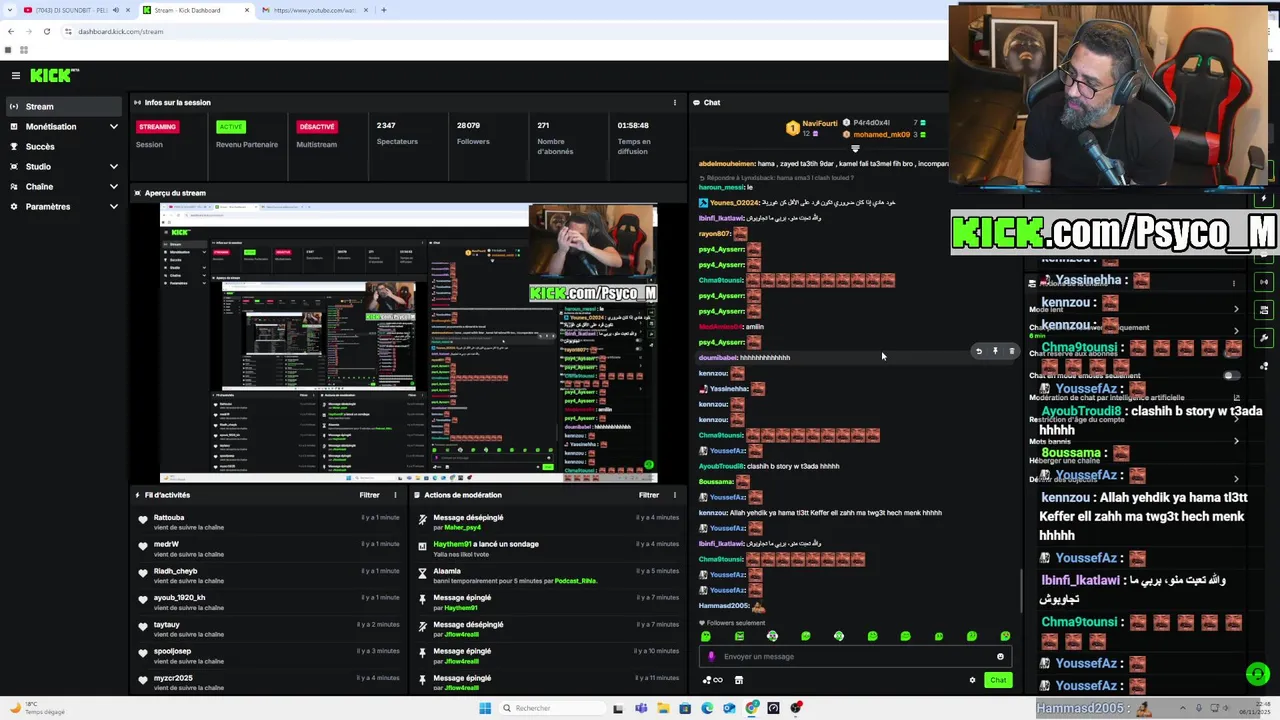The height and width of the screenshot is (720, 1280).
Task: Click the Kick logo in the header
Action: pyautogui.click(x=54, y=76)
